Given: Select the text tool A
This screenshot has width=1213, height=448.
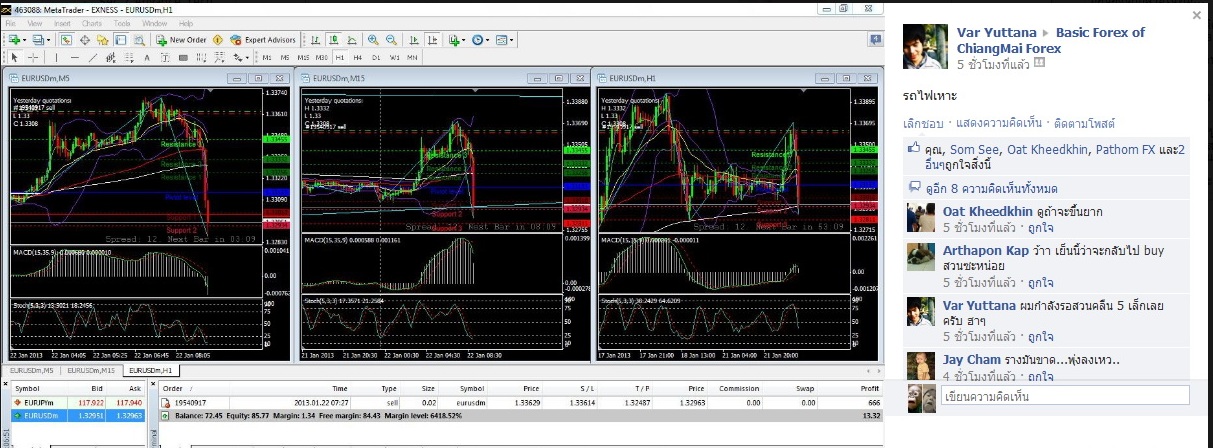Looking at the screenshot, I should (147, 57).
